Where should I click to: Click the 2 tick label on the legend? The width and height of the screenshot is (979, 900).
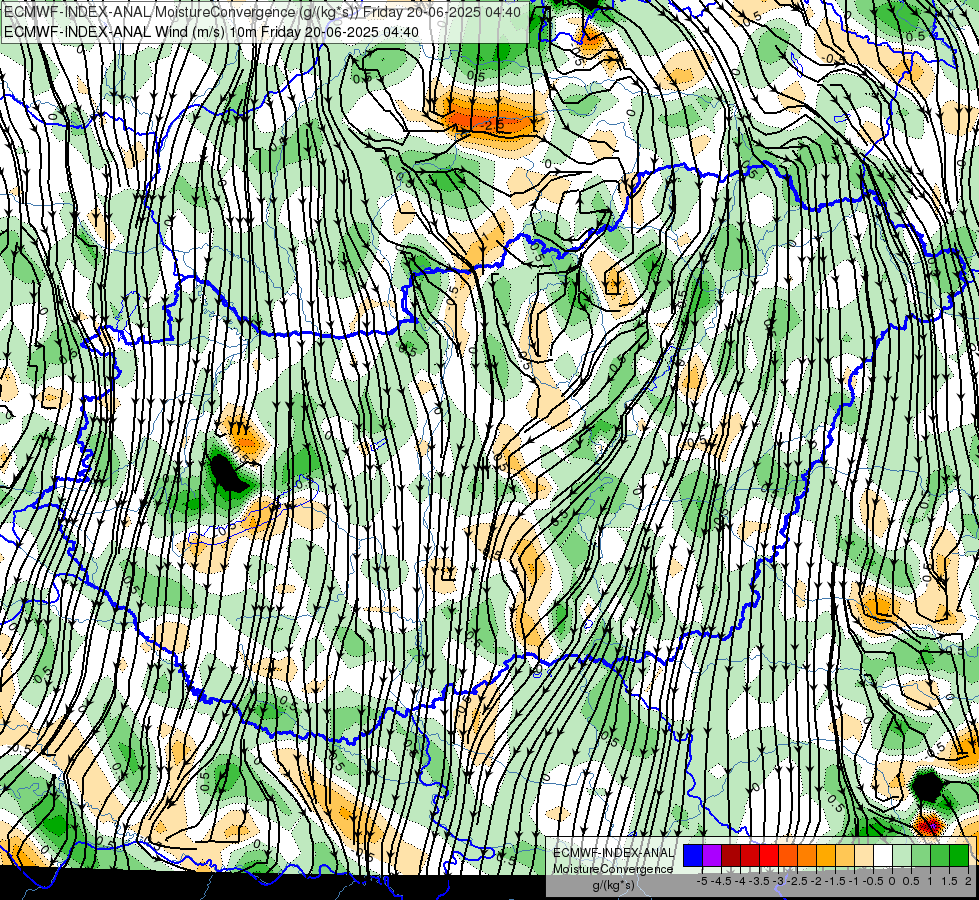tap(968, 881)
